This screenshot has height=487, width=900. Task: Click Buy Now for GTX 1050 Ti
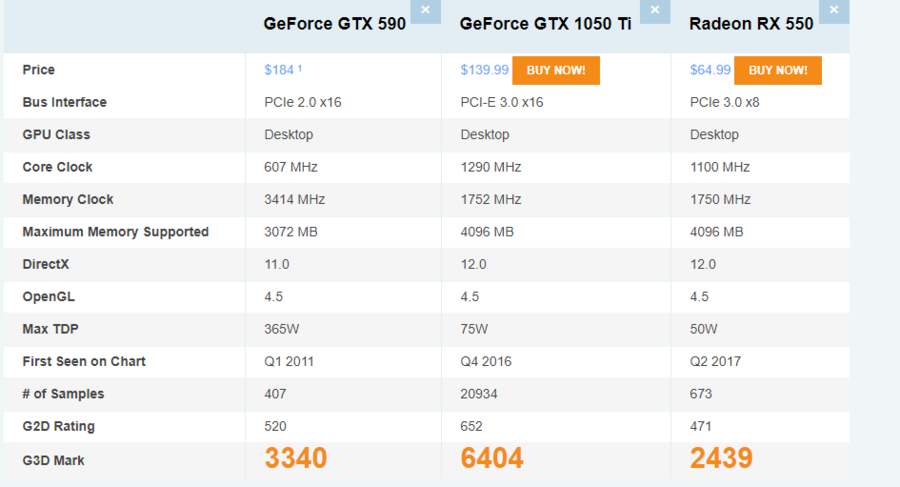tap(556, 70)
